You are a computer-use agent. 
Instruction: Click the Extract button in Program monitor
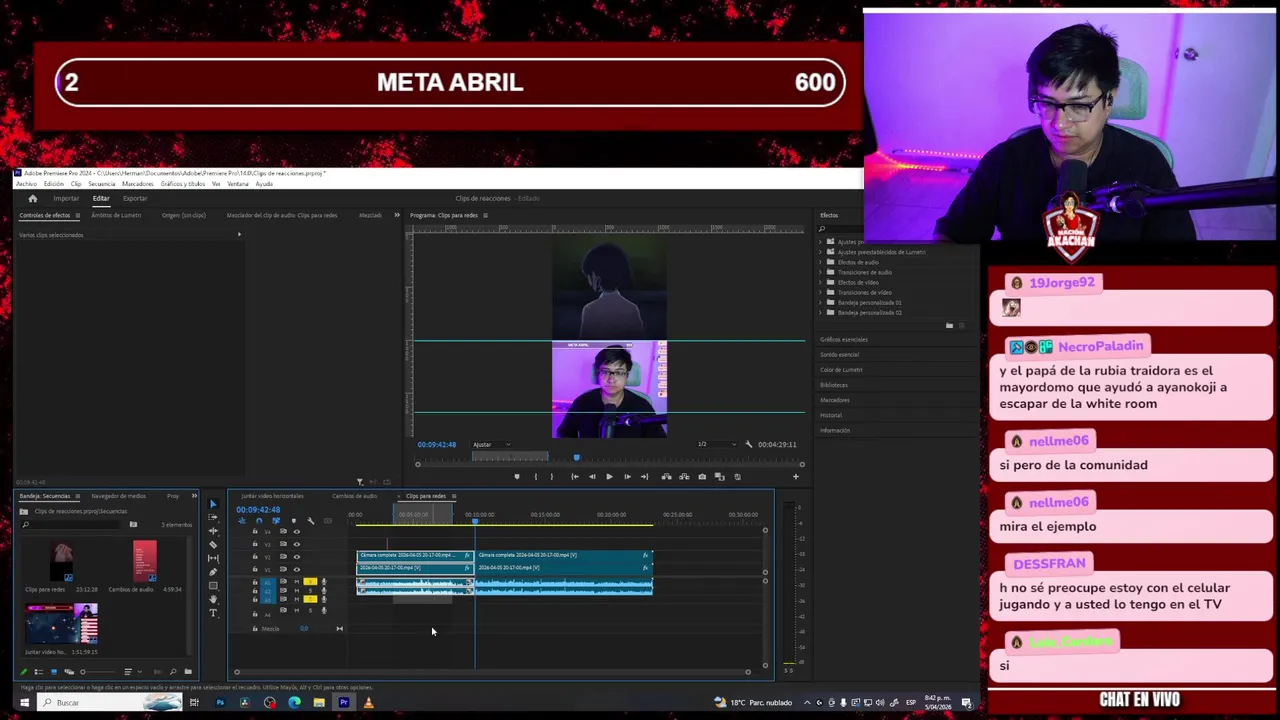click(x=684, y=477)
